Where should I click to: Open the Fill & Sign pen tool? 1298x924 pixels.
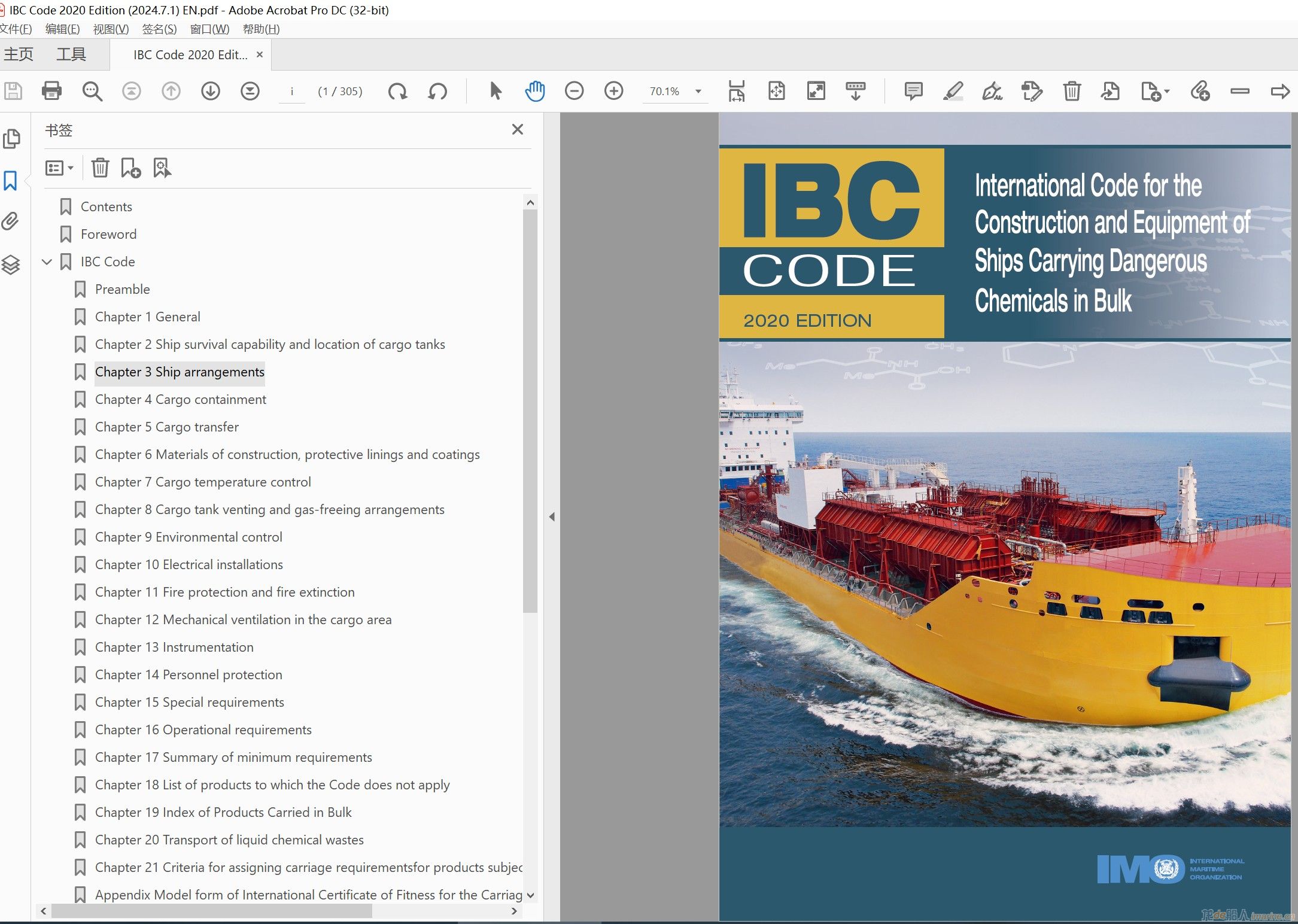tap(992, 91)
